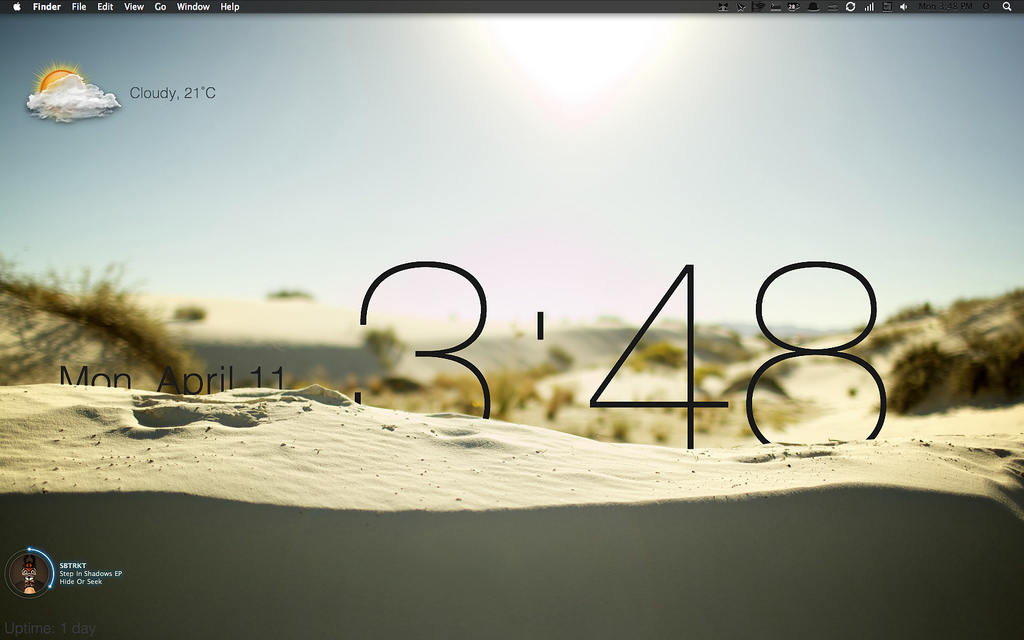Click the Uptime: 1 day text
This screenshot has height=640, width=1024.
tap(50, 628)
